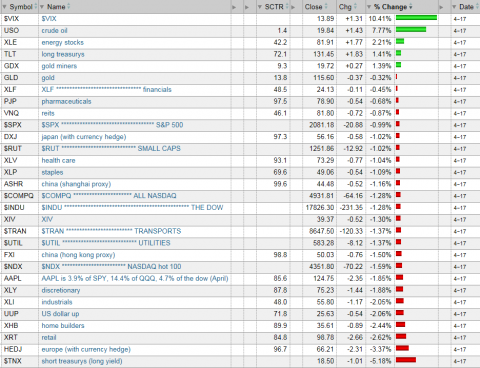Open europe (with currency hedge) link

coord(86,349)
